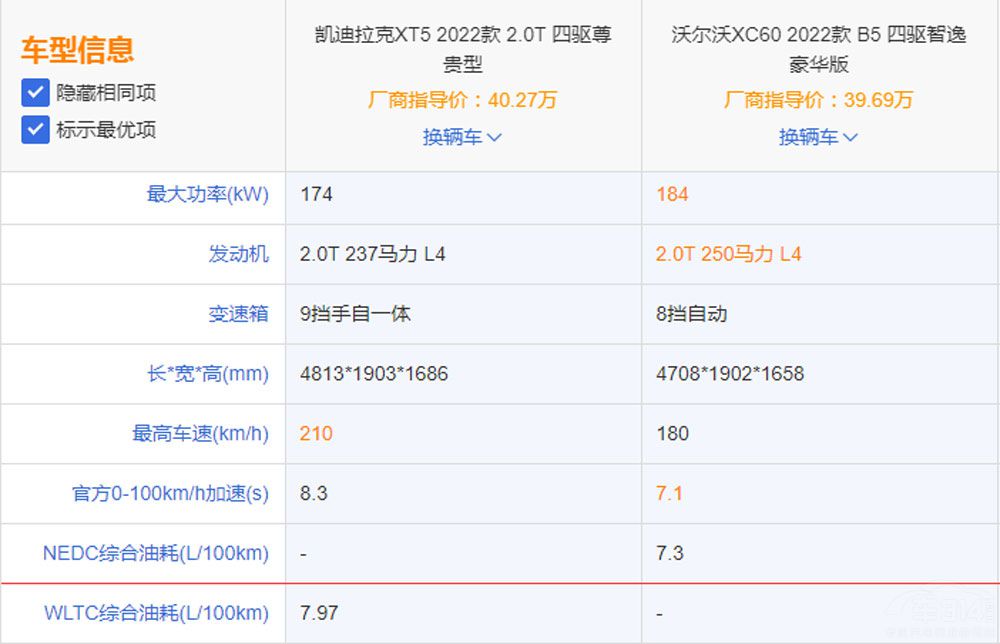Screen dimensions: 1000x644
Task: Select the NEDC综合油耗 row label
Action: tap(164, 553)
